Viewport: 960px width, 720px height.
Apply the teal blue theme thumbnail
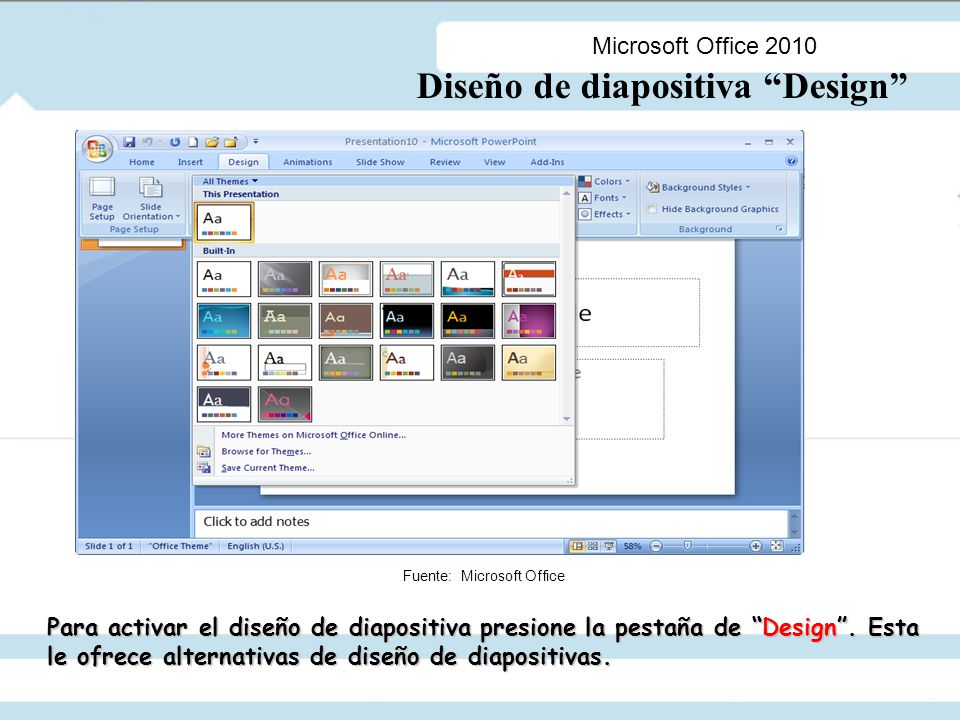click(x=224, y=321)
